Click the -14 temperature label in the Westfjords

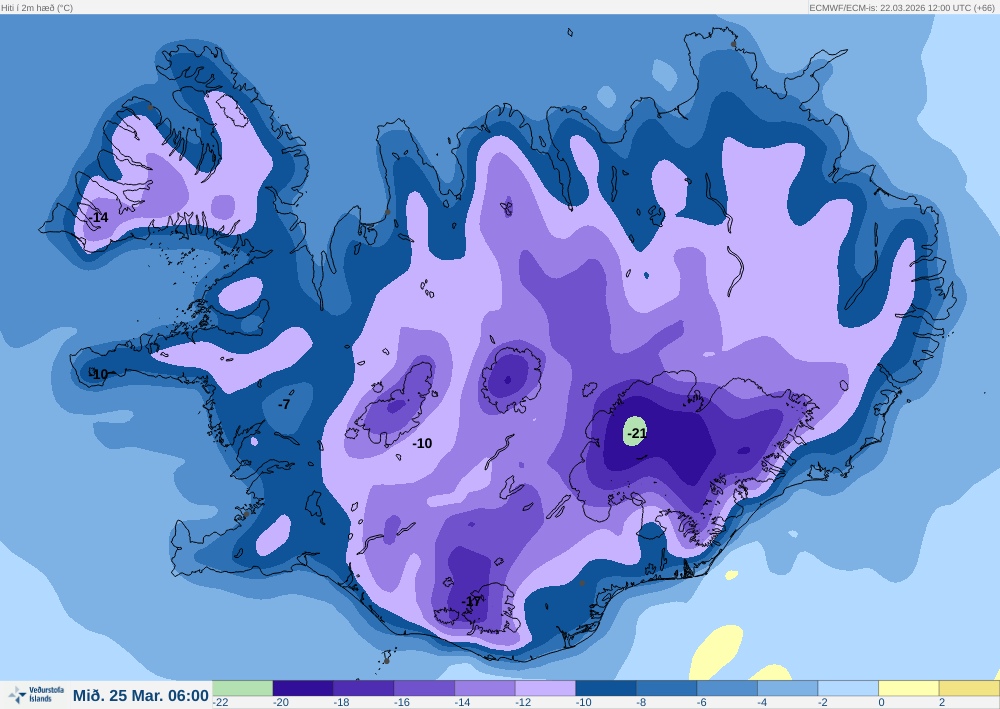point(98,217)
